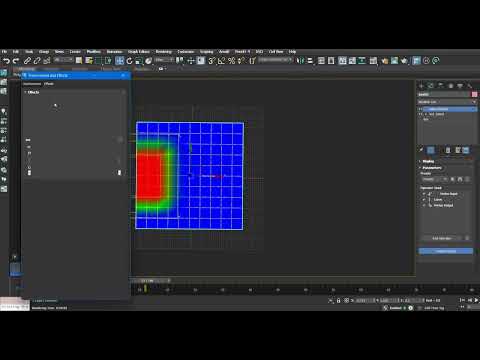This screenshot has height=360, width=480.
Task: Select the highlighted modifier in stack
Action: (x=449, y=109)
